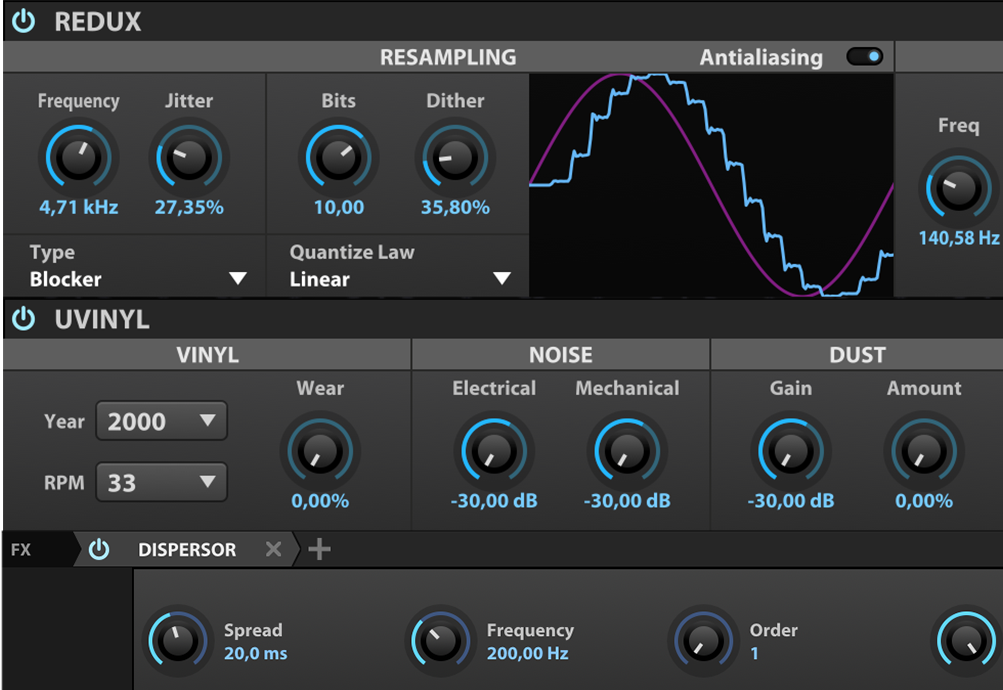Click the RESAMPLING section header
The width and height of the screenshot is (1003, 690).
coord(448,57)
